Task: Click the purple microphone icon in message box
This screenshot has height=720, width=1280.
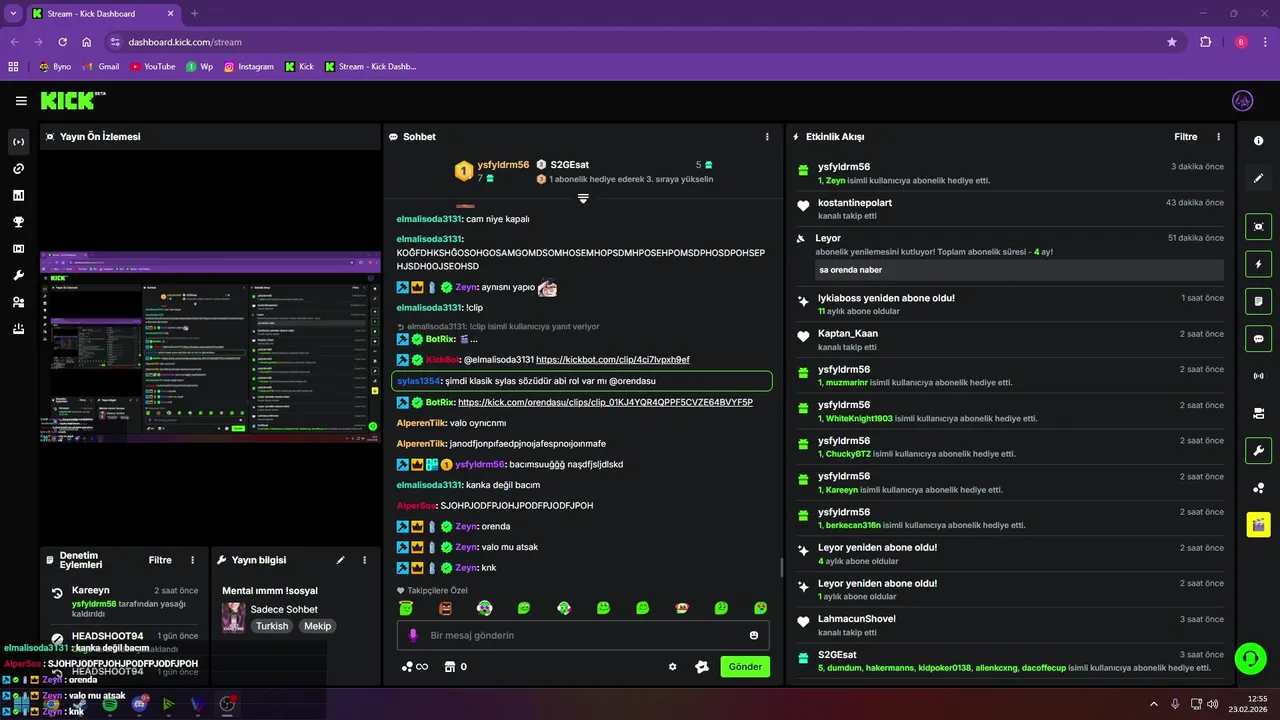Action: (413, 635)
